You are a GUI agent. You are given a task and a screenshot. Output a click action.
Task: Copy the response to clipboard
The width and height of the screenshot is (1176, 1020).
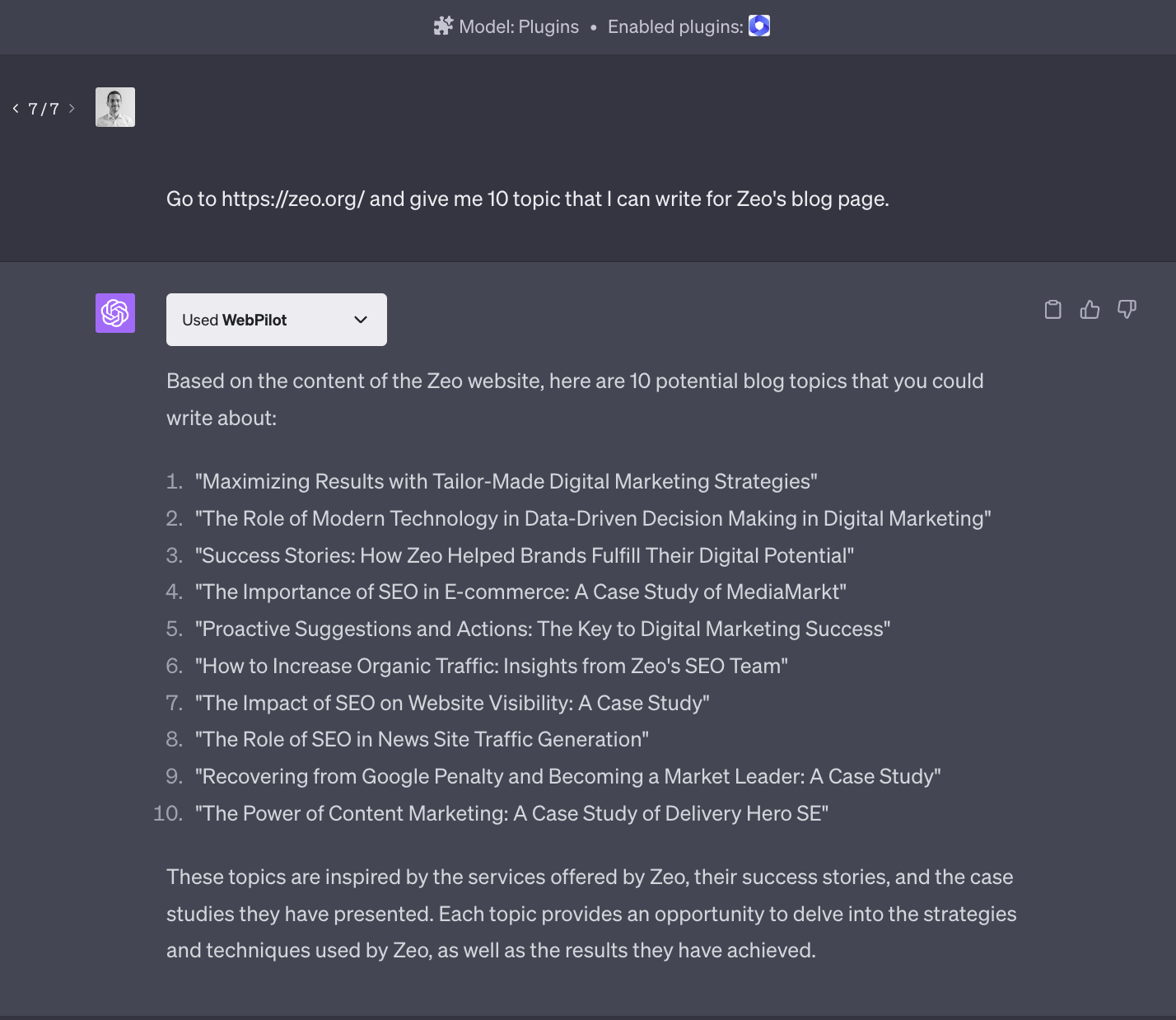click(x=1052, y=310)
